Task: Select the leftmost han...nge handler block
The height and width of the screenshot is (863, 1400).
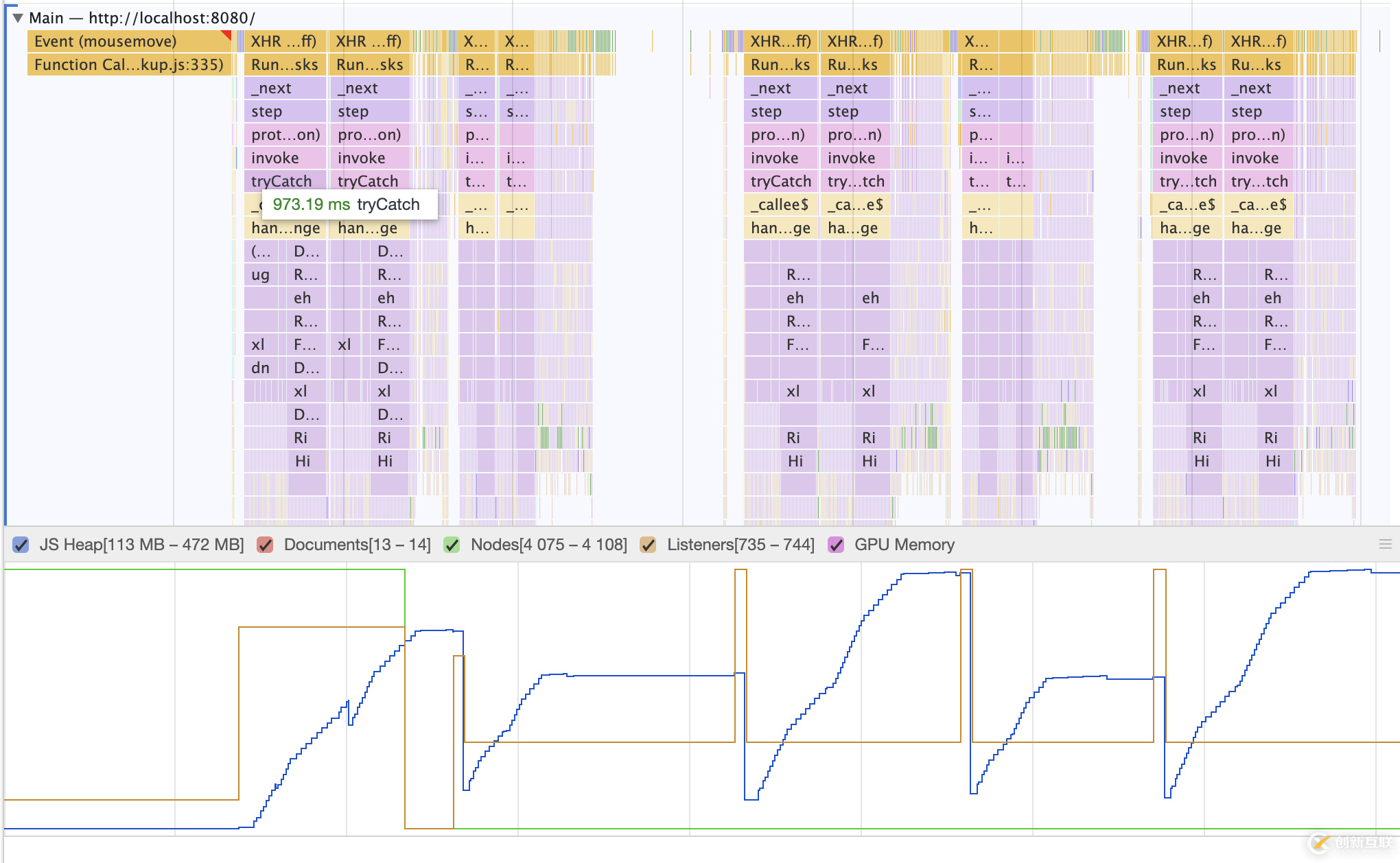Action: pos(285,228)
